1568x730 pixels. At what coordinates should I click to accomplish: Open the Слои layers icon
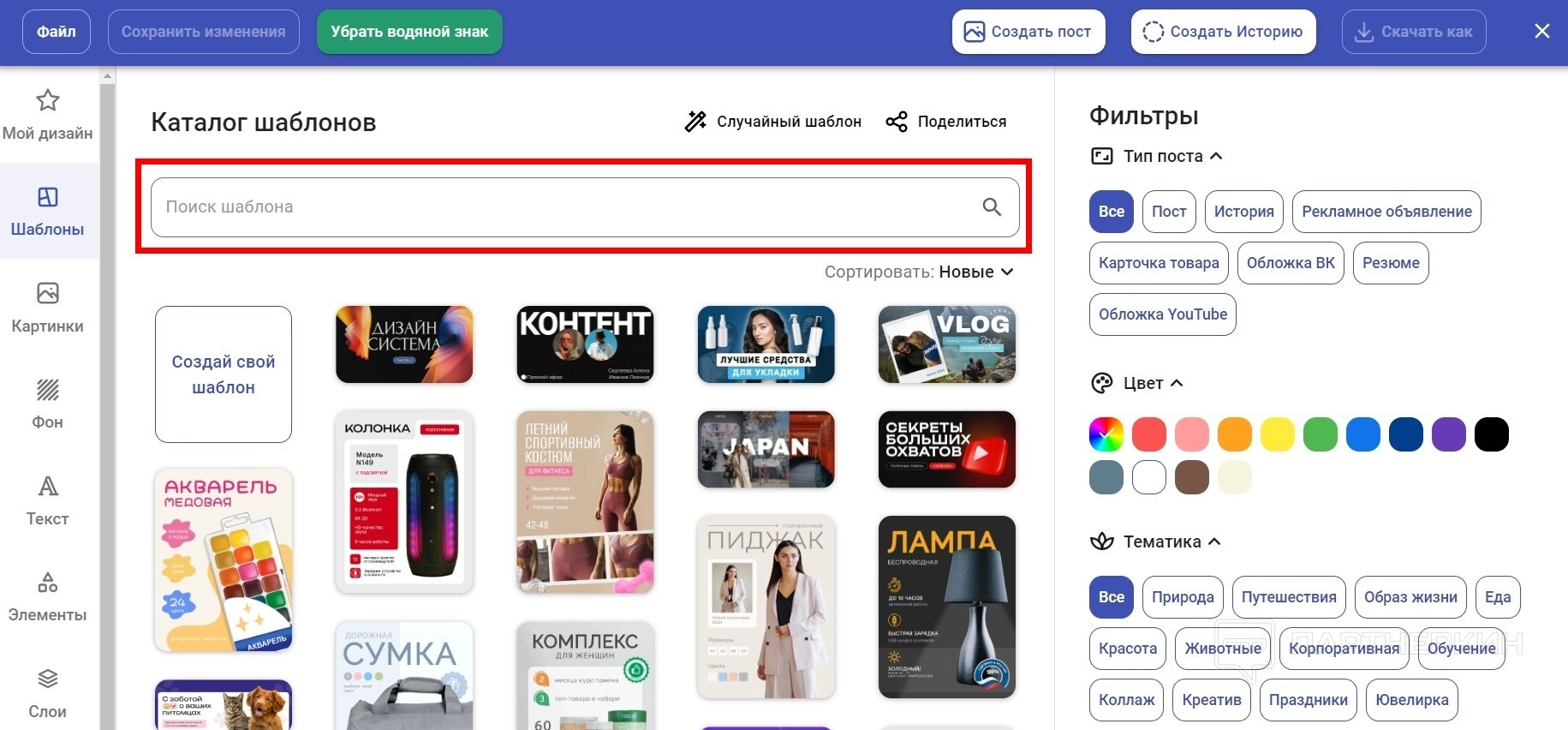pyautogui.click(x=48, y=679)
